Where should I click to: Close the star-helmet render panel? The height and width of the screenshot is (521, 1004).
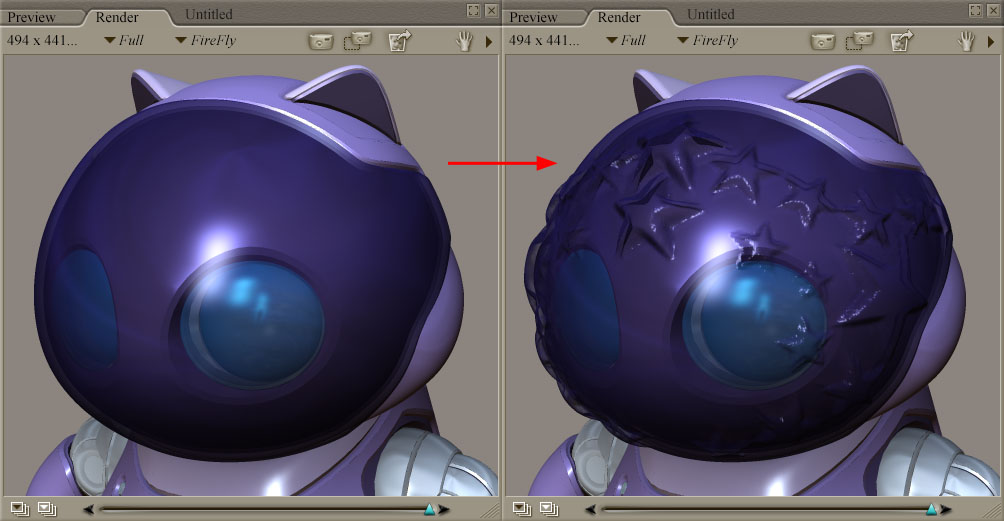(993, 10)
